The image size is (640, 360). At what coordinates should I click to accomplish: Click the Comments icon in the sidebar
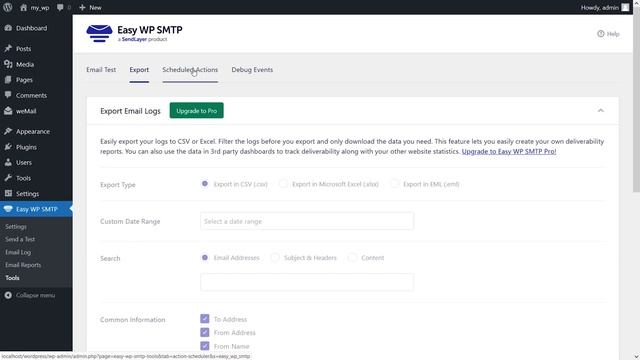(8, 95)
